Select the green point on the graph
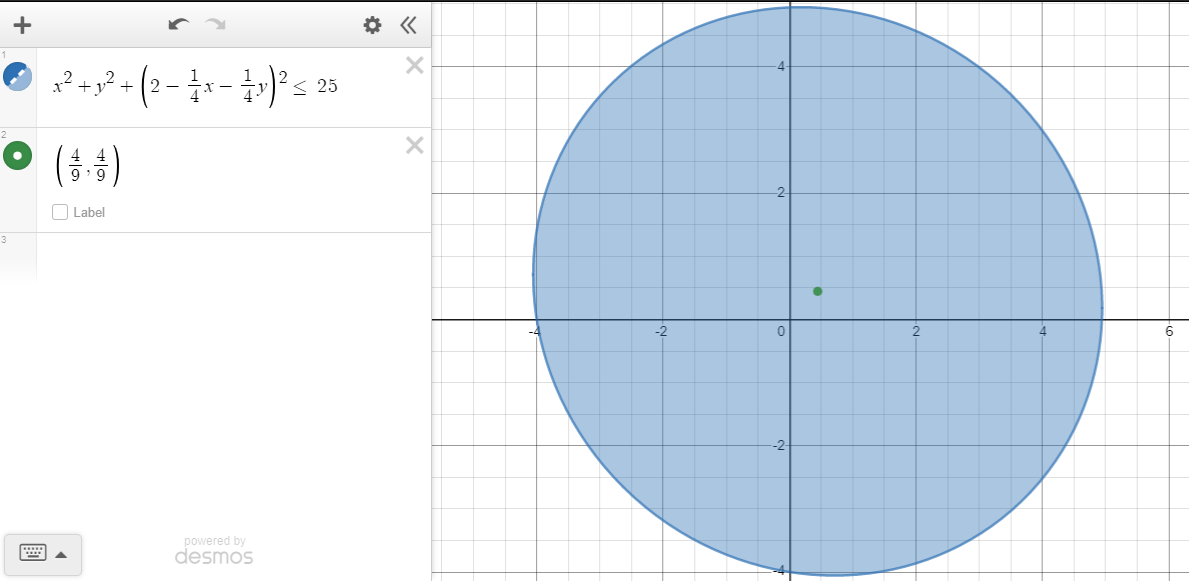 [x=818, y=291]
